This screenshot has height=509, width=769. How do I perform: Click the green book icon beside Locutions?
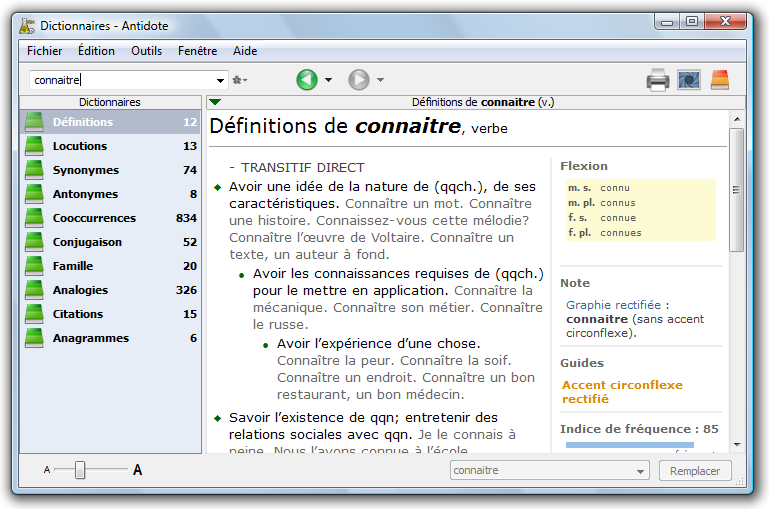tap(34, 146)
